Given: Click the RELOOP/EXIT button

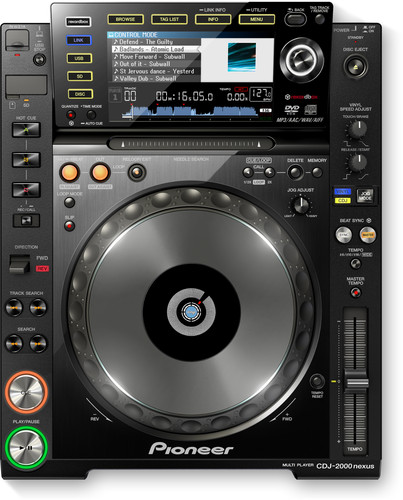Looking at the screenshot, I should click(x=137, y=173).
